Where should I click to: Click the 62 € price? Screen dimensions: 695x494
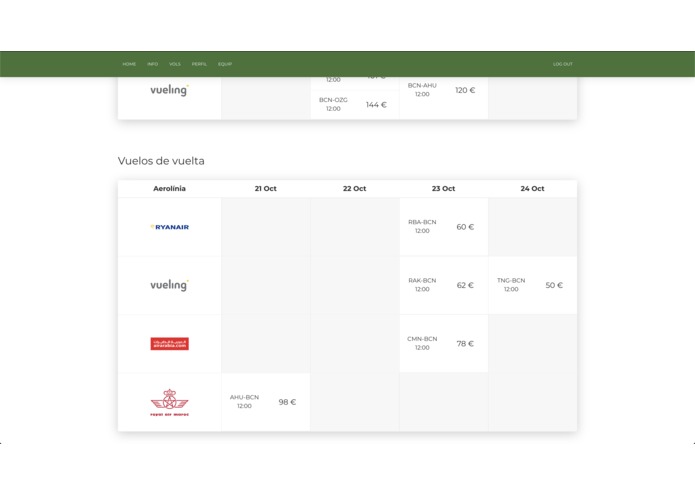click(465, 285)
